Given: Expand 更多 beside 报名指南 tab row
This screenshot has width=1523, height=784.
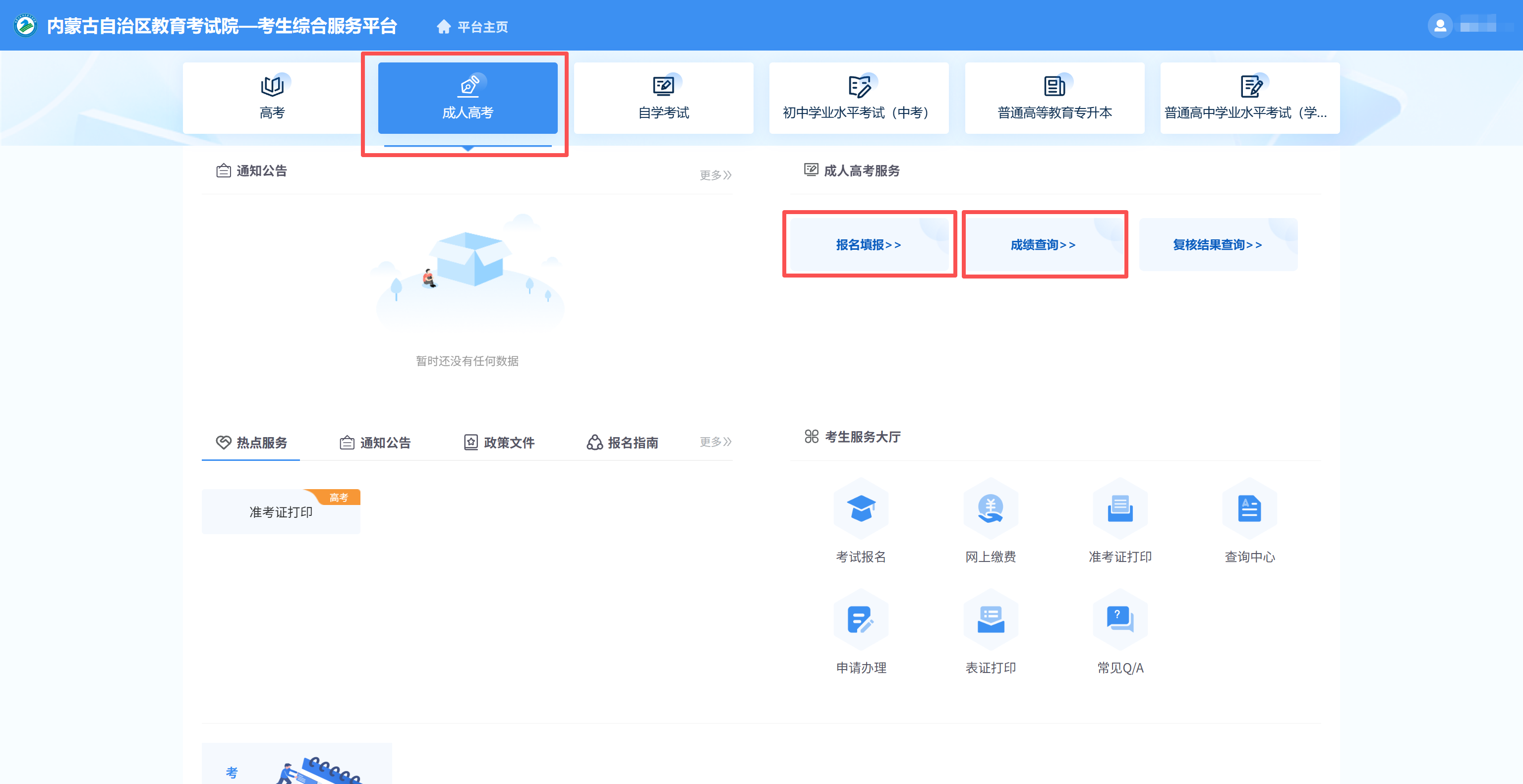Looking at the screenshot, I should pyautogui.click(x=715, y=442).
